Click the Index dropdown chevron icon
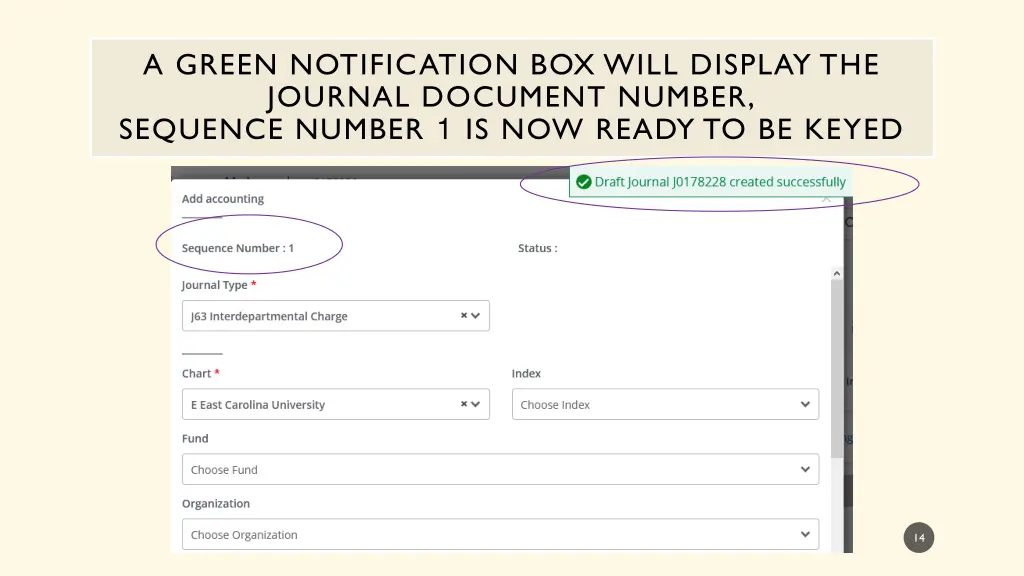The image size is (1024, 576). tap(805, 404)
